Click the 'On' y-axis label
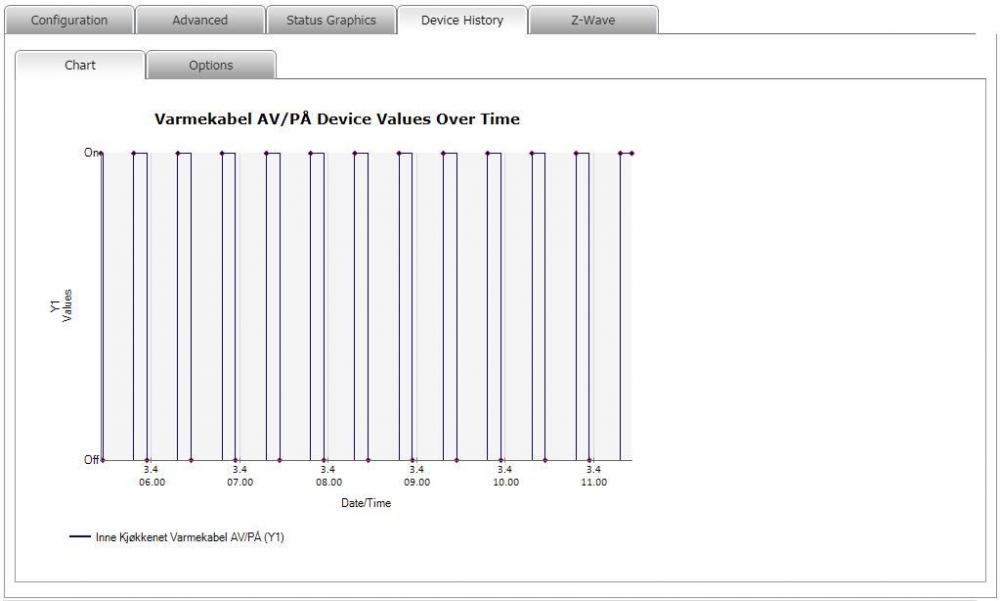This screenshot has height=601, width=1000. click(x=92, y=152)
